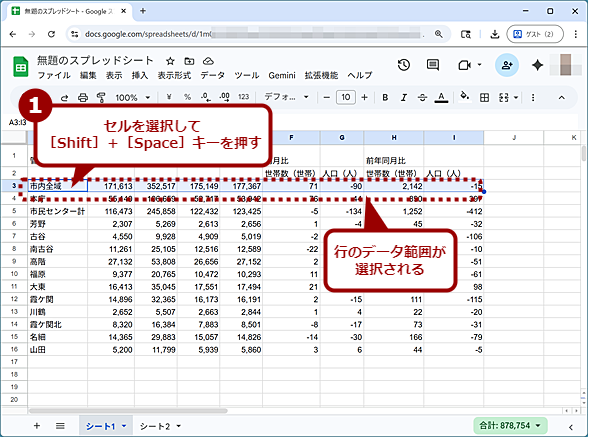Viewport: 589px width, 438px height.
Task: Click the move to folder icon
Action: tap(189, 61)
